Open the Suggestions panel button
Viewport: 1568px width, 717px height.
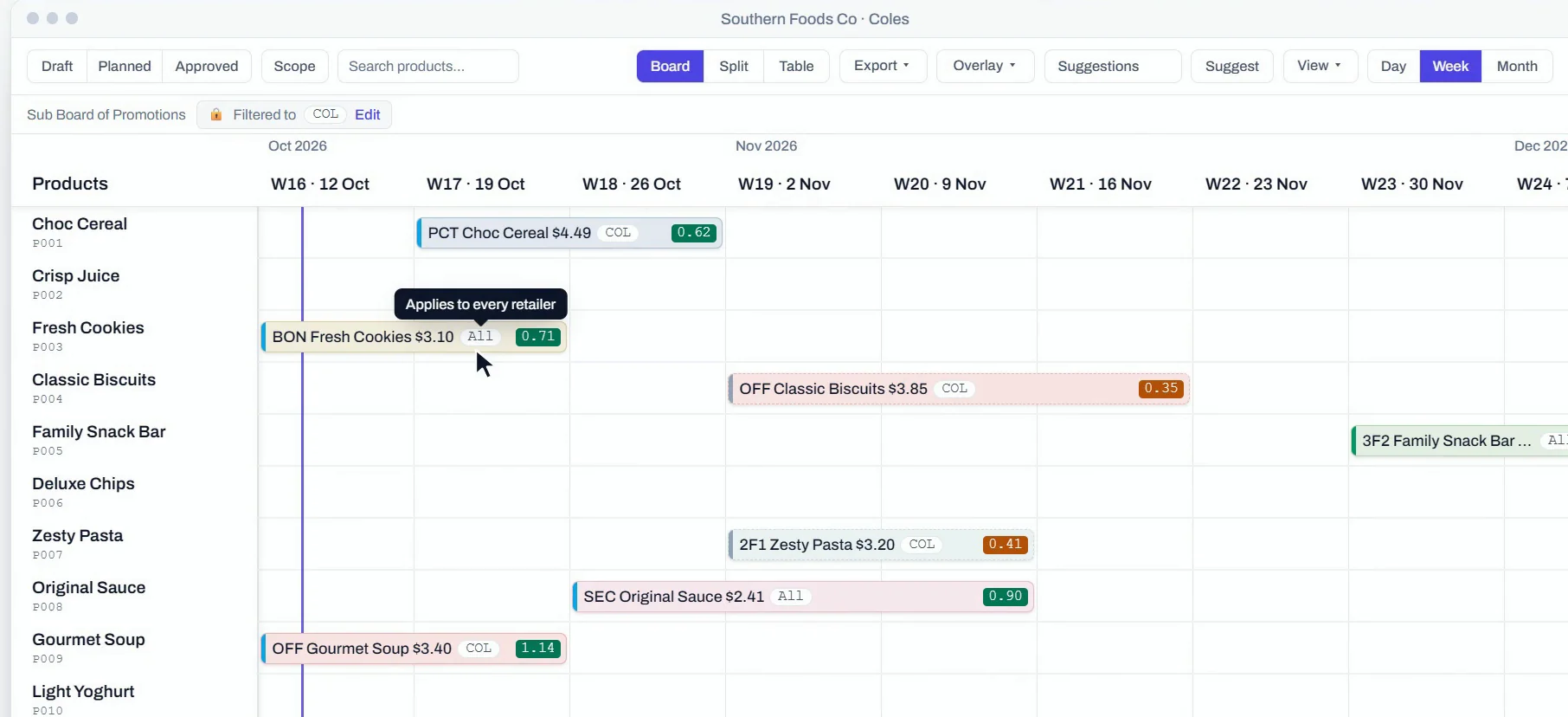pos(1113,66)
